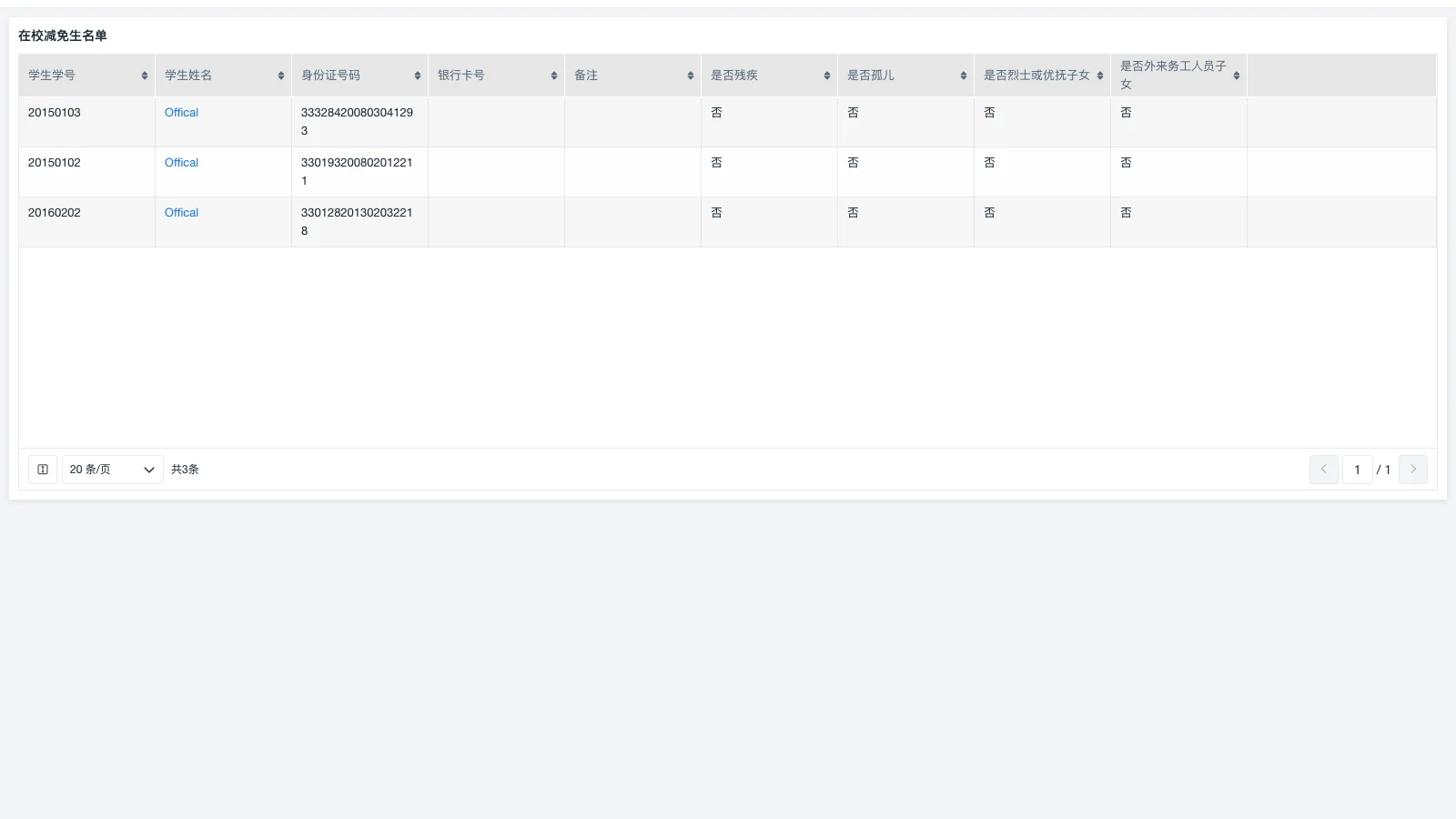The image size is (1456, 819).
Task: Open Offical link for student 20150102
Action: 181,163
